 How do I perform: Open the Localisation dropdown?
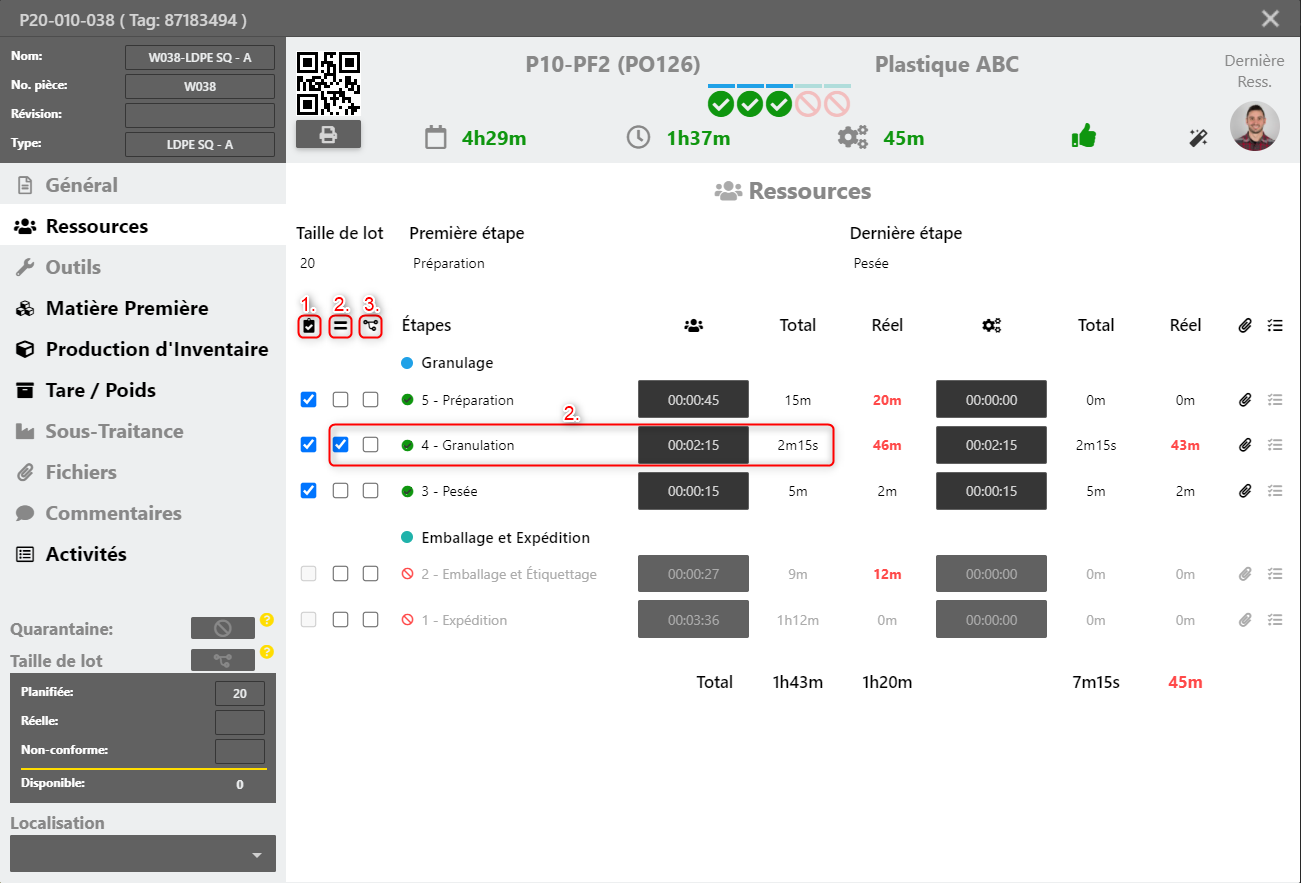tap(143, 854)
